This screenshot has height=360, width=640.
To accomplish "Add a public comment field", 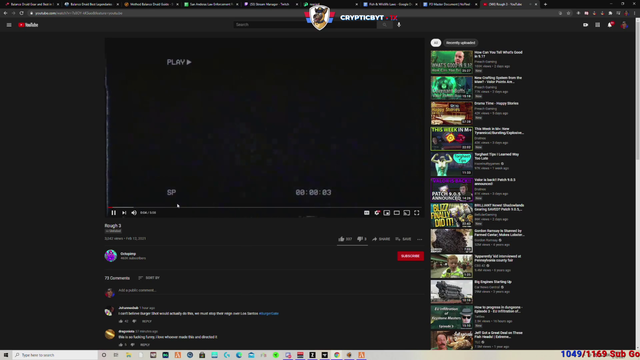I will 271,290.
